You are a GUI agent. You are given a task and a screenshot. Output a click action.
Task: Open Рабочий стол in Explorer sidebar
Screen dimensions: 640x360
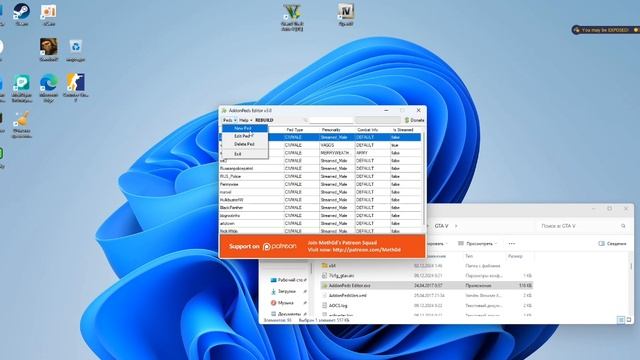click(288, 280)
